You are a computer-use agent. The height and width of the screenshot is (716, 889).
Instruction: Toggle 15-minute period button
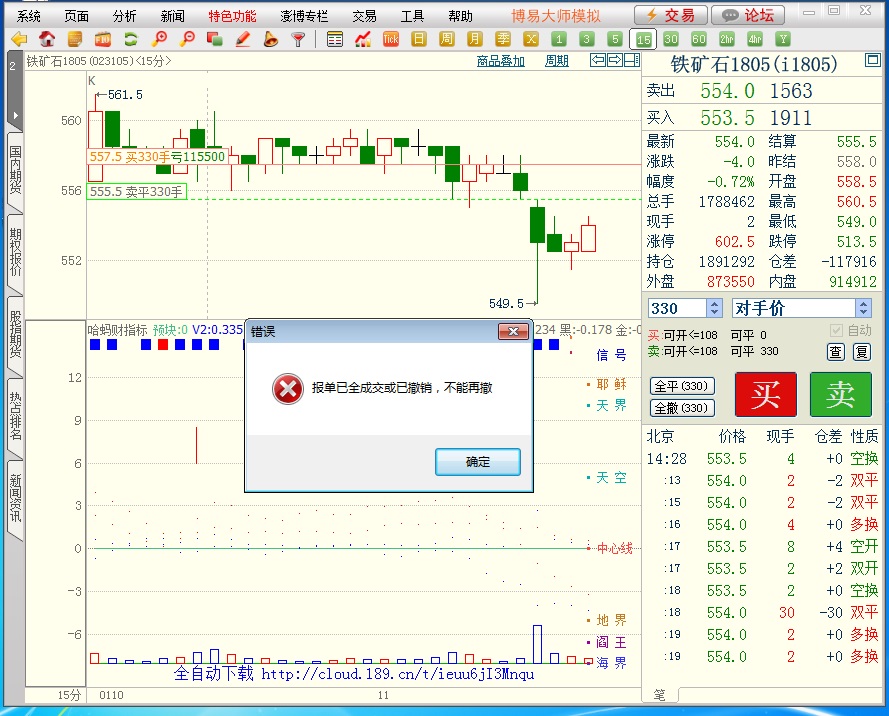coord(642,39)
